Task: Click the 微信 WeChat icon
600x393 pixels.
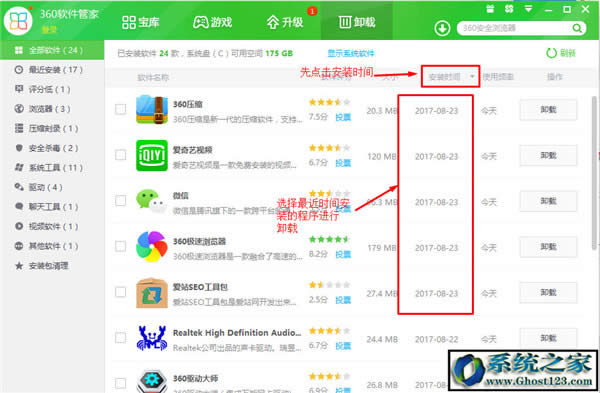Action: (151, 201)
